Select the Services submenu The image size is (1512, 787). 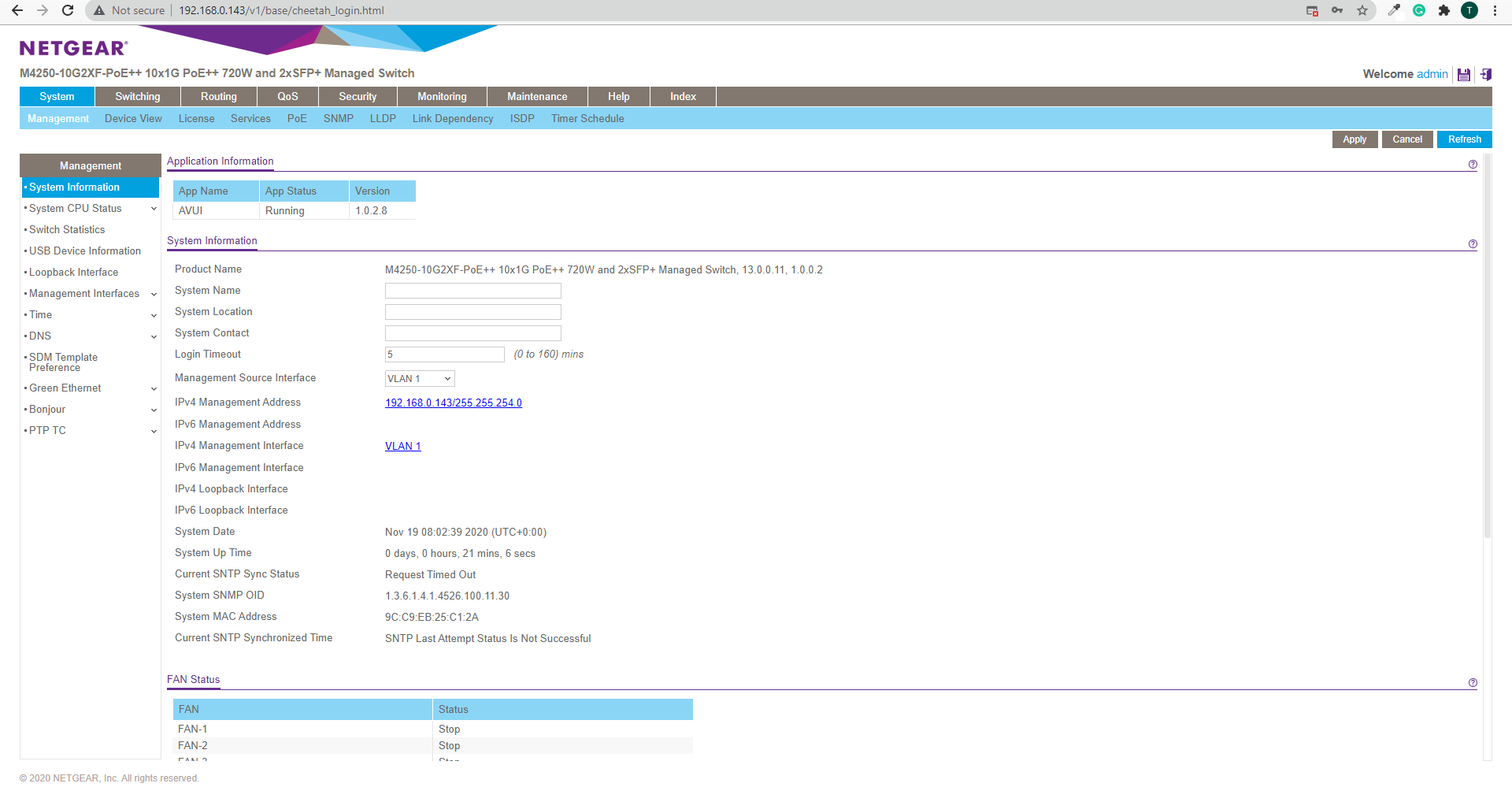click(250, 118)
